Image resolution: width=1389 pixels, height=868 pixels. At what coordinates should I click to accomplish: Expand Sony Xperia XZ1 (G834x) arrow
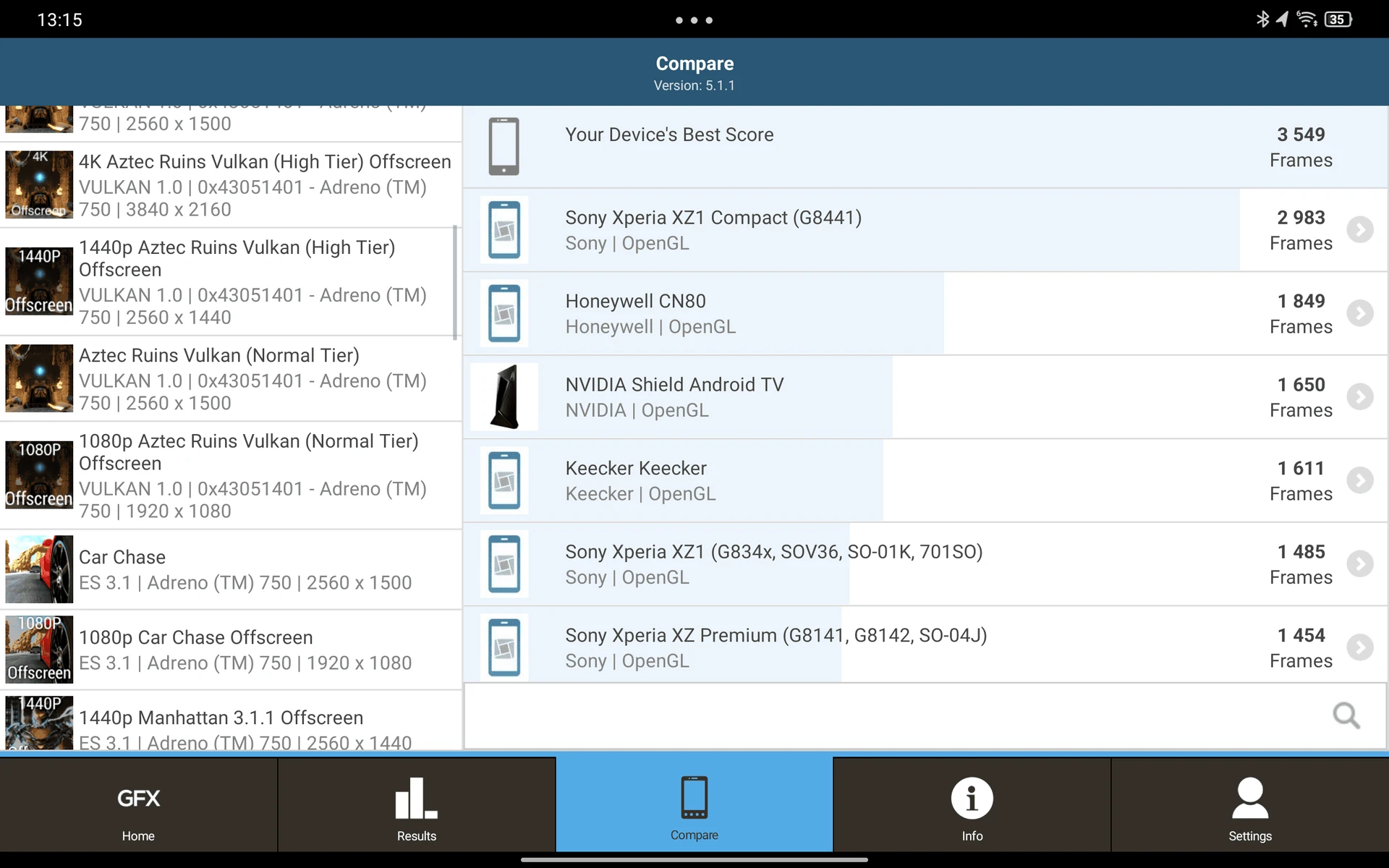coord(1360,564)
